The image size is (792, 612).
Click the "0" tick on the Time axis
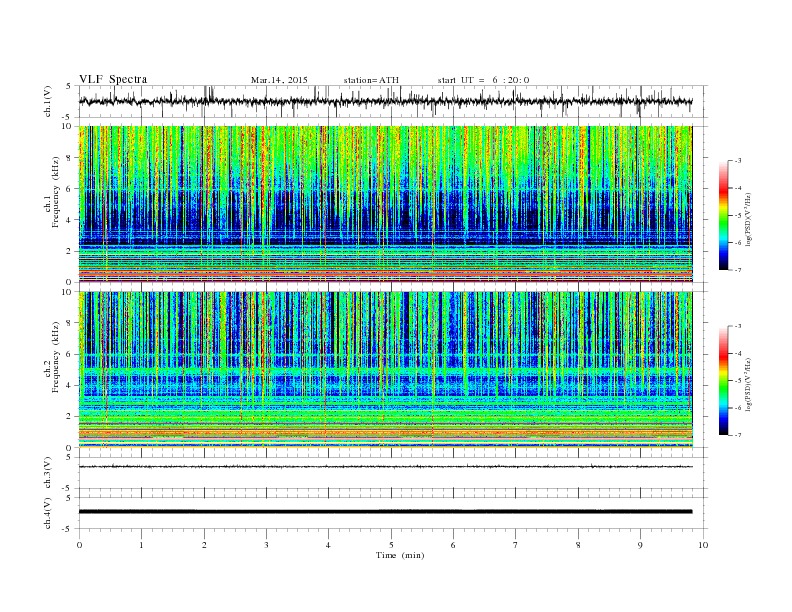[79, 545]
